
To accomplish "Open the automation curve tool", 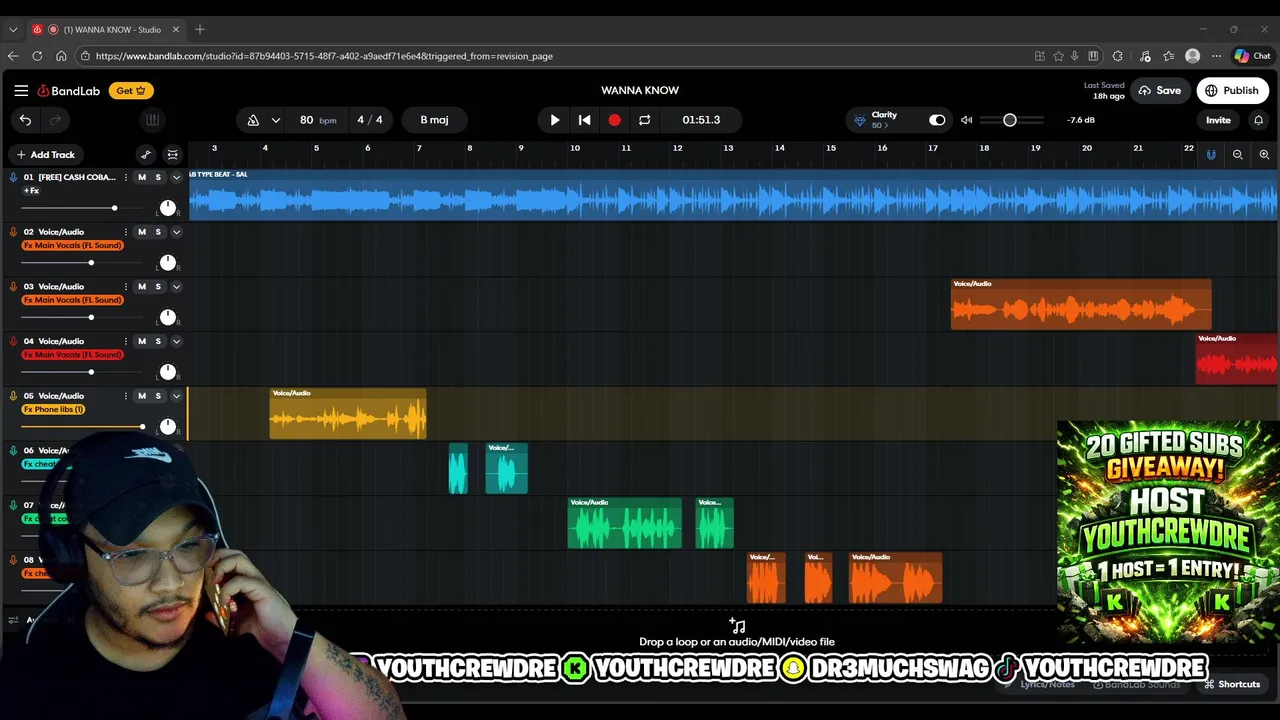I will coord(146,155).
